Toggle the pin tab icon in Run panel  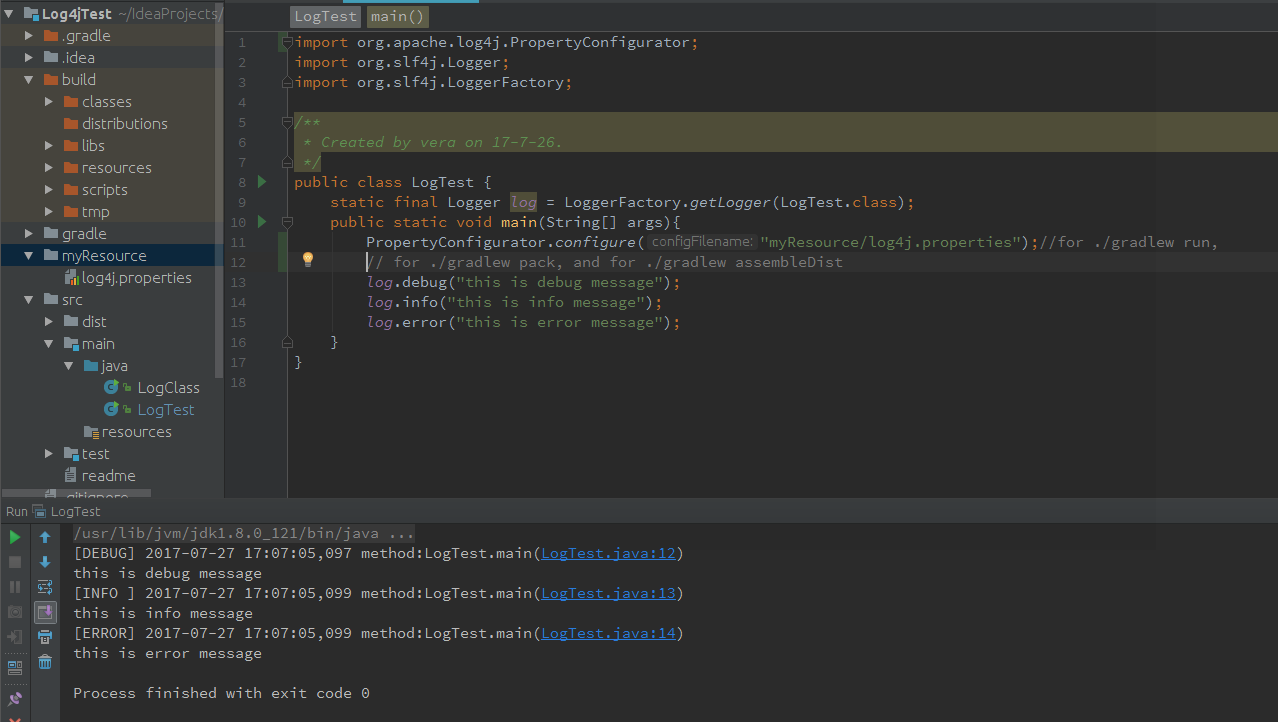(x=15, y=699)
